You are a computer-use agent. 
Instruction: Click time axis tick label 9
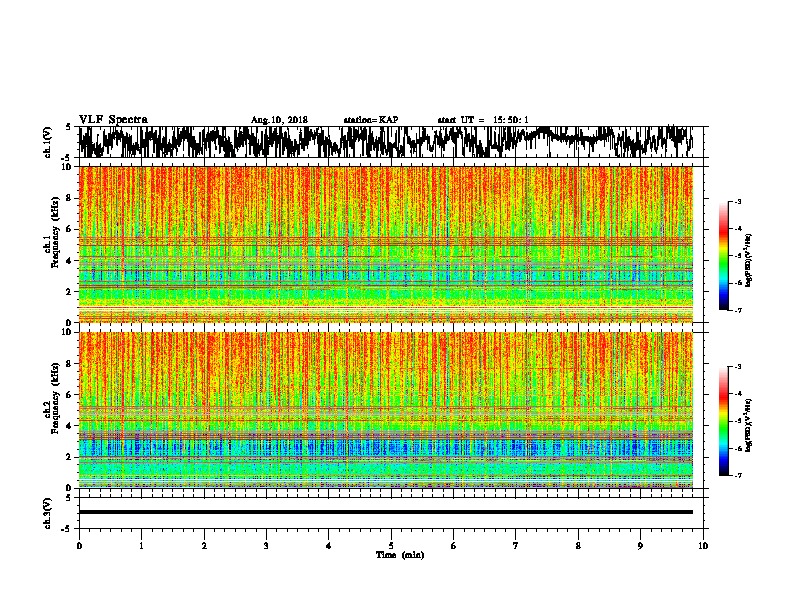[640, 546]
